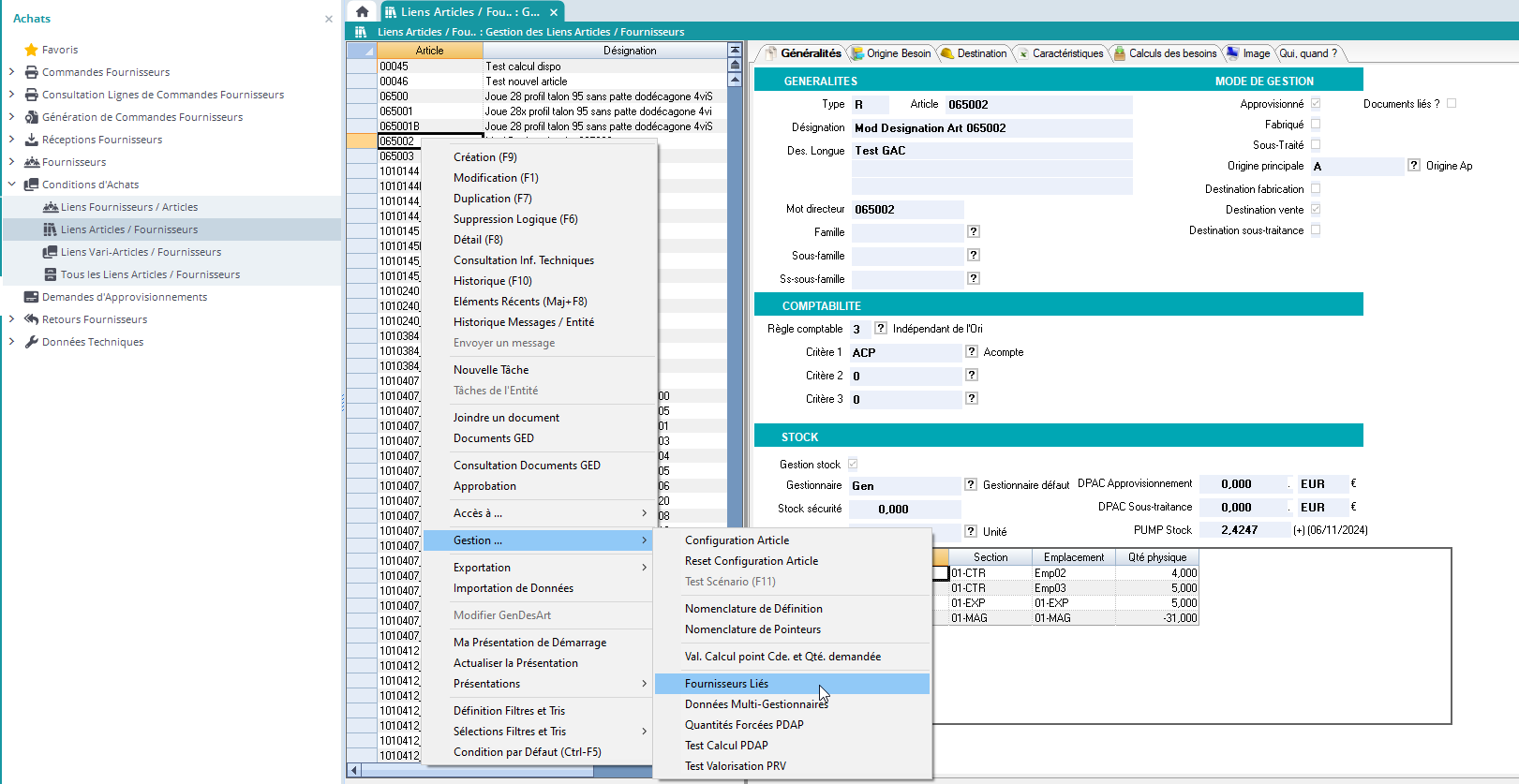Enable the Documents liés checkbox
The image size is (1519, 784).
[x=1452, y=103]
